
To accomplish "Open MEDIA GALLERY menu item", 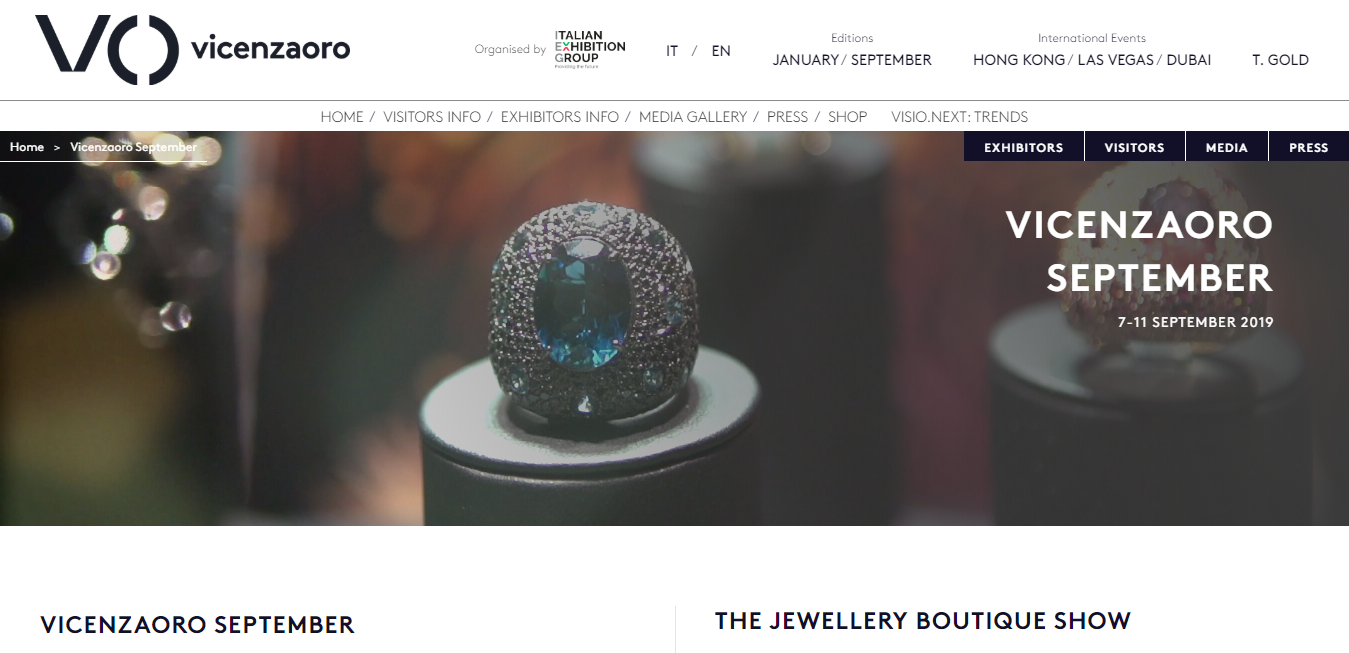I will [x=693, y=117].
